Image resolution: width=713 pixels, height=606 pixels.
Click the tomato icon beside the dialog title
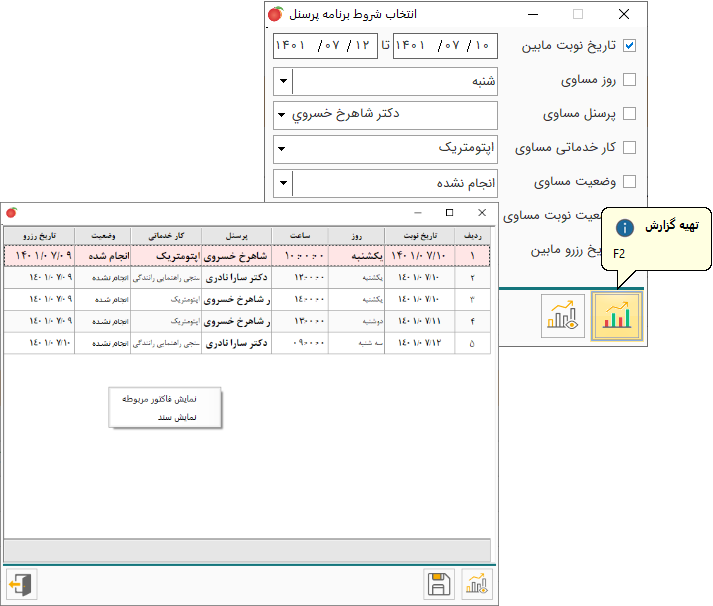click(x=274, y=15)
